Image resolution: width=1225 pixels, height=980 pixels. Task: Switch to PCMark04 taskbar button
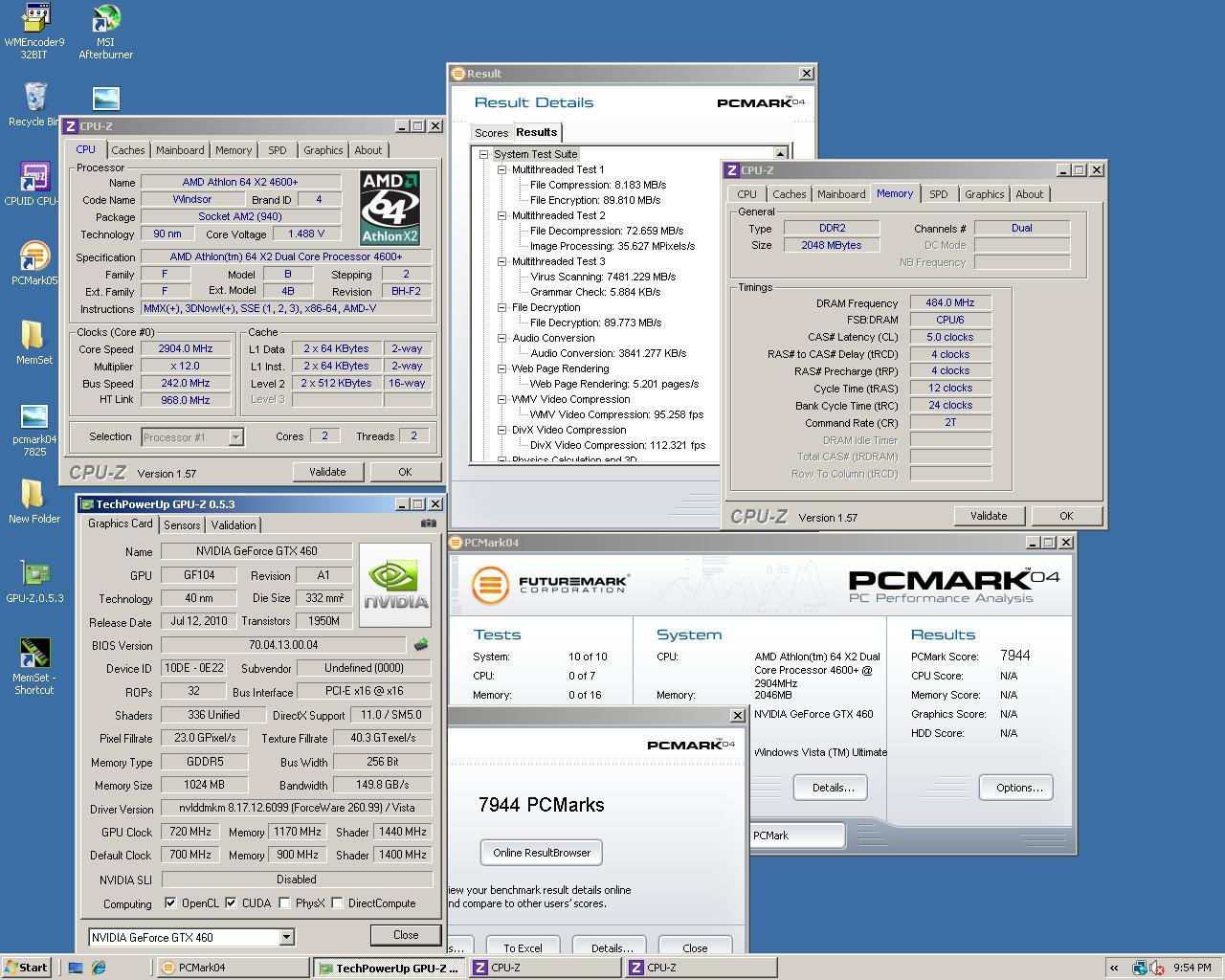click(x=233, y=968)
